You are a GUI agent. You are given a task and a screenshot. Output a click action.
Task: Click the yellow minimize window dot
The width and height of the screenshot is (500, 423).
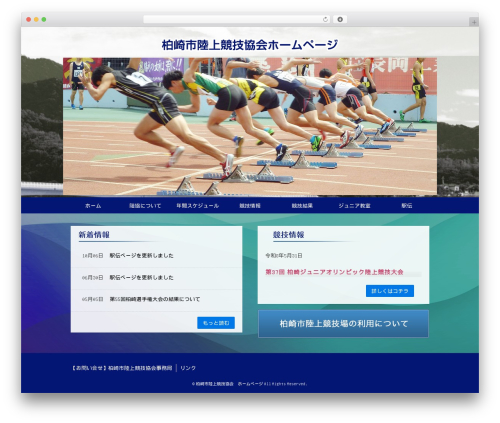pos(36,19)
